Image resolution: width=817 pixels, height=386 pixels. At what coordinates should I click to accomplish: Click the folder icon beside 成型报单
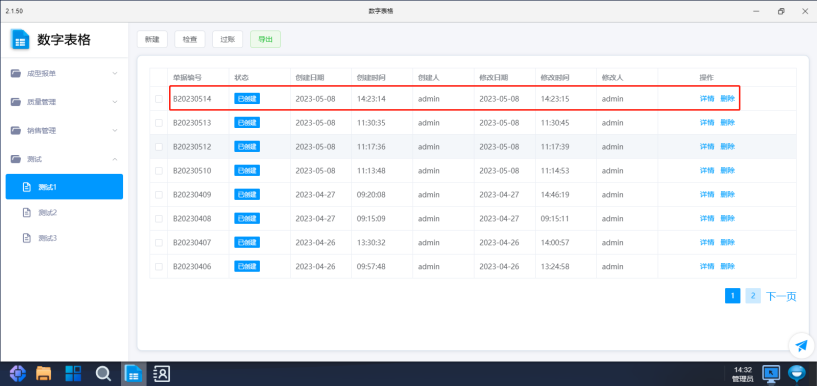tap(16, 73)
